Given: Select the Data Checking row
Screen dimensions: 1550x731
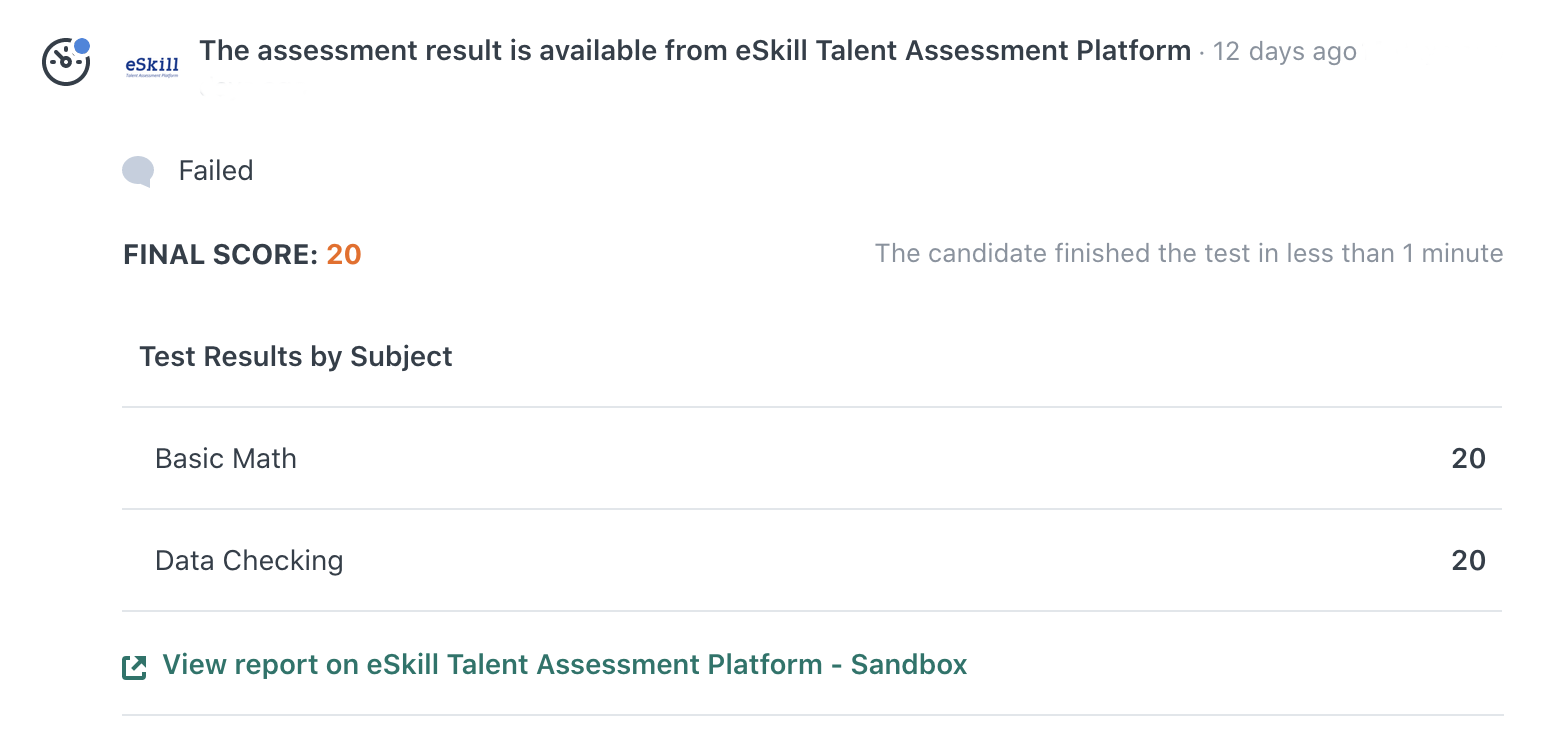Looking at the screenshot, I should click(812, 561).
